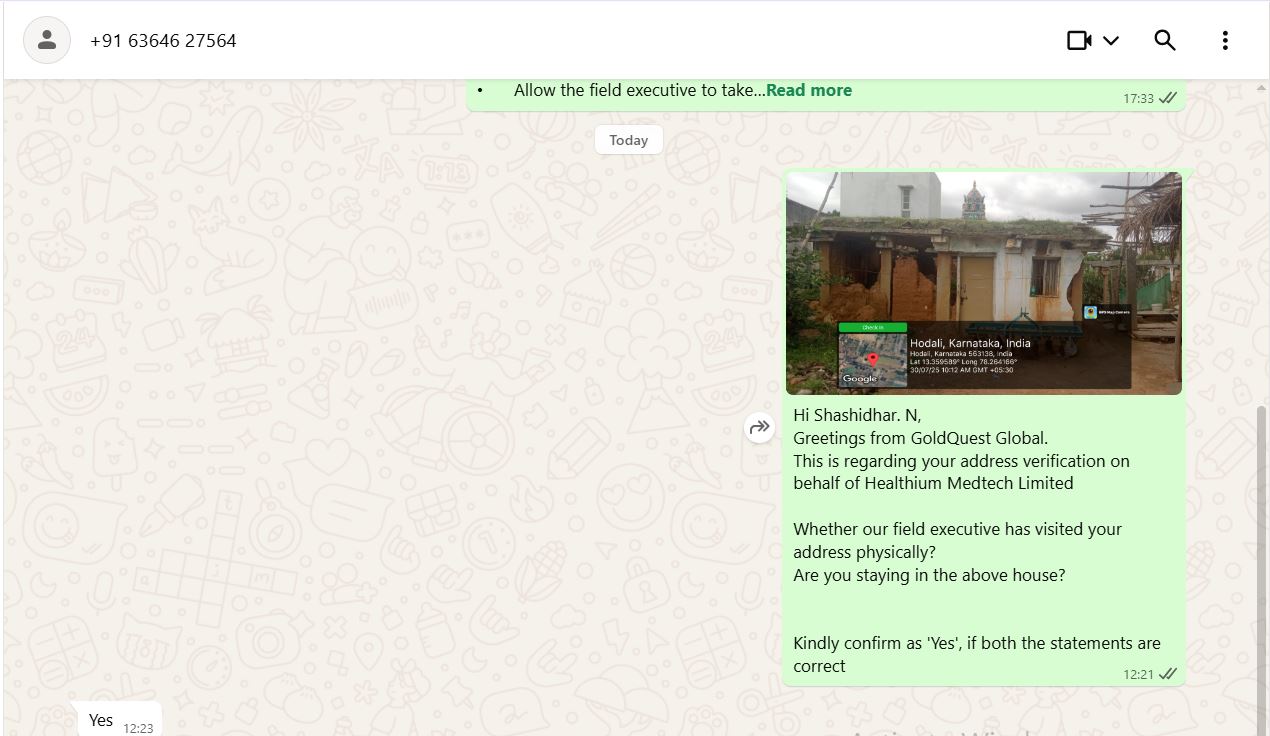Screen dimensions: 1270x736
Task: Expand message with Read more link
Action: click(x=809, y=90)
